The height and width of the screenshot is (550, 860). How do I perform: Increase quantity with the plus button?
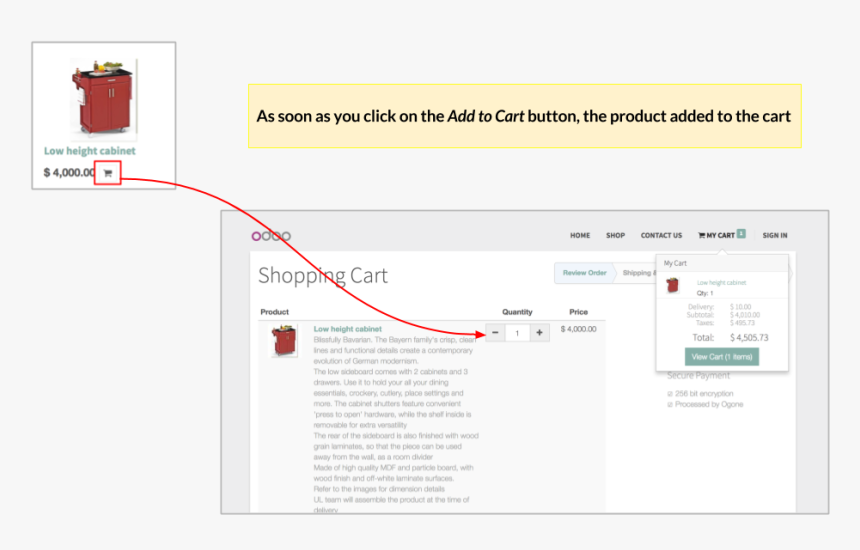539,332
